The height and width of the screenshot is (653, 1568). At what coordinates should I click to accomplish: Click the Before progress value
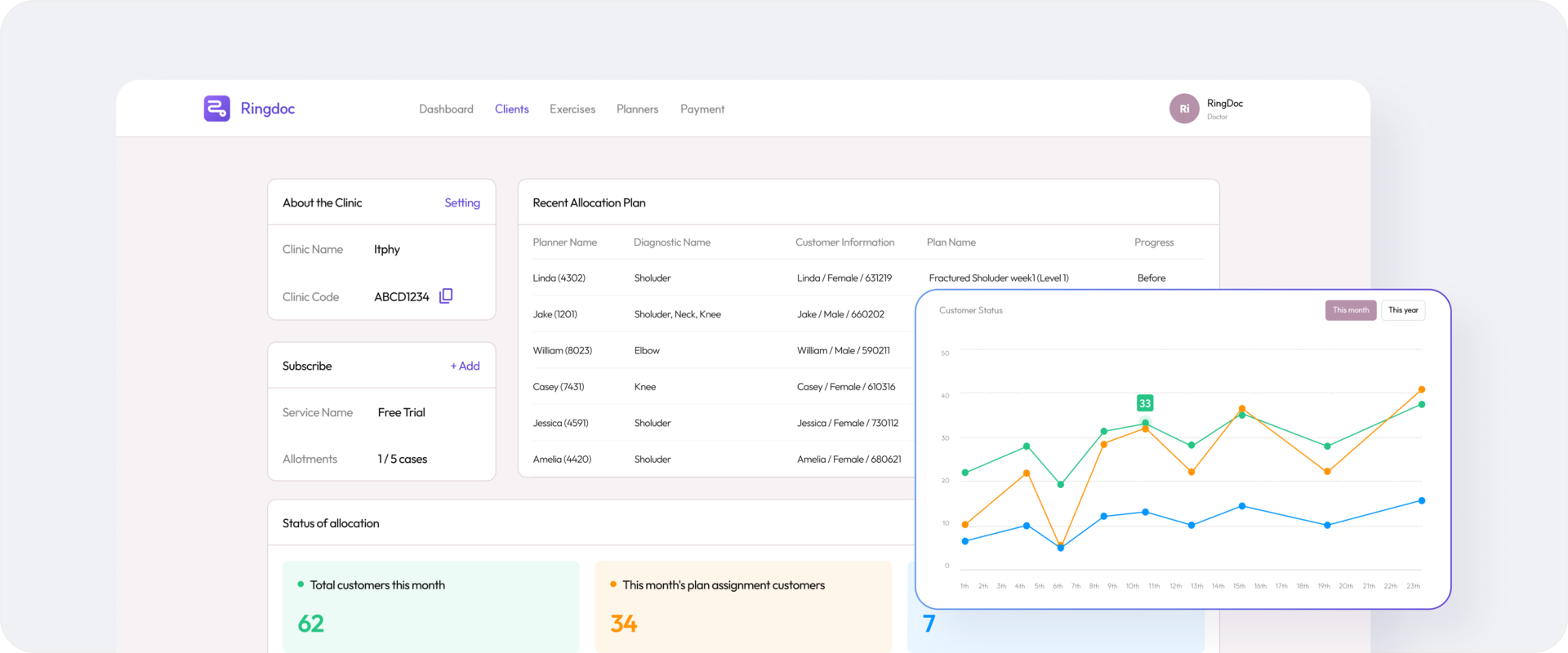click(x=1151, y=278)
